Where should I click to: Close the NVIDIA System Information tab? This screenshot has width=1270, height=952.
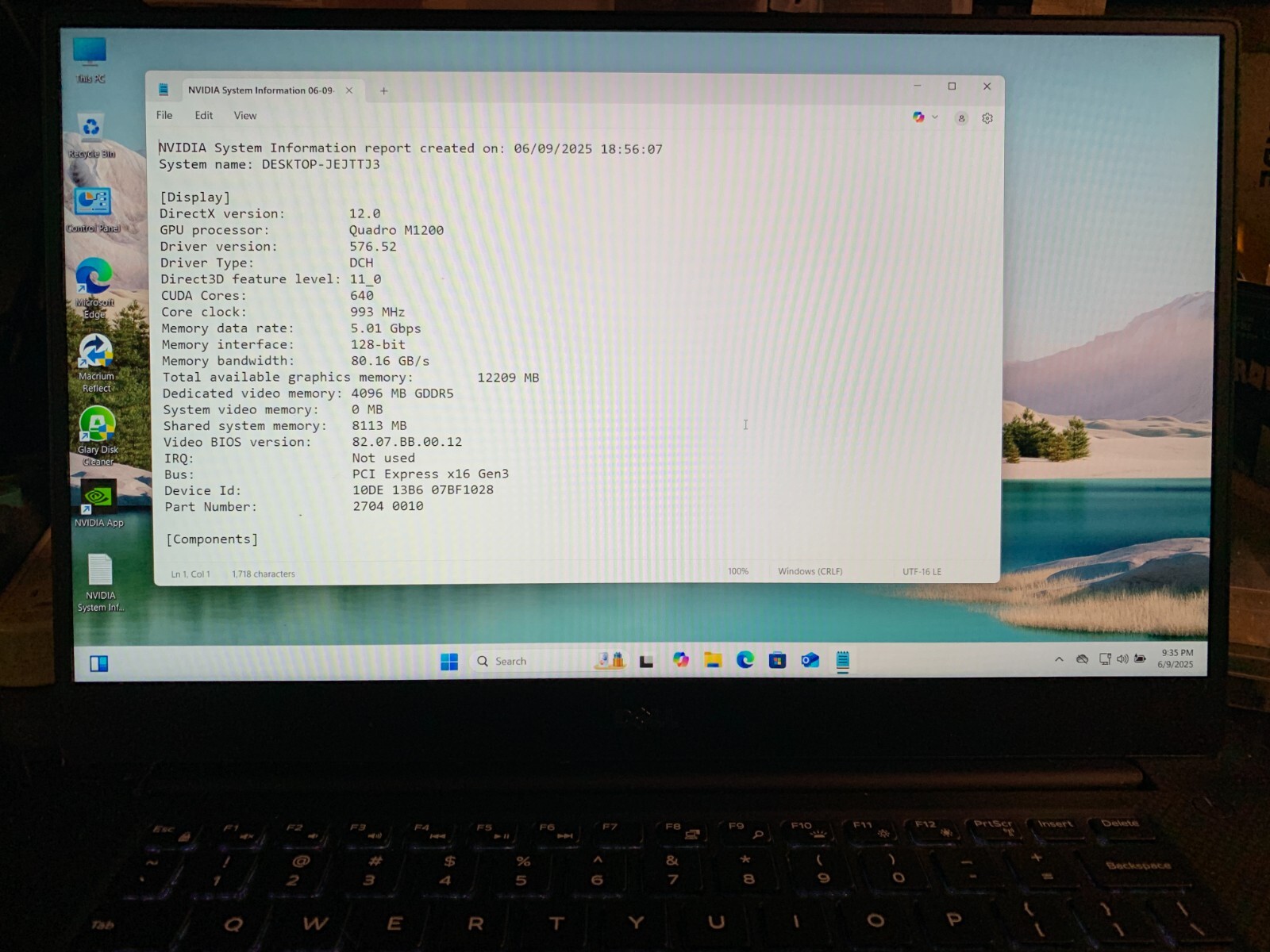tap(349, 90)
